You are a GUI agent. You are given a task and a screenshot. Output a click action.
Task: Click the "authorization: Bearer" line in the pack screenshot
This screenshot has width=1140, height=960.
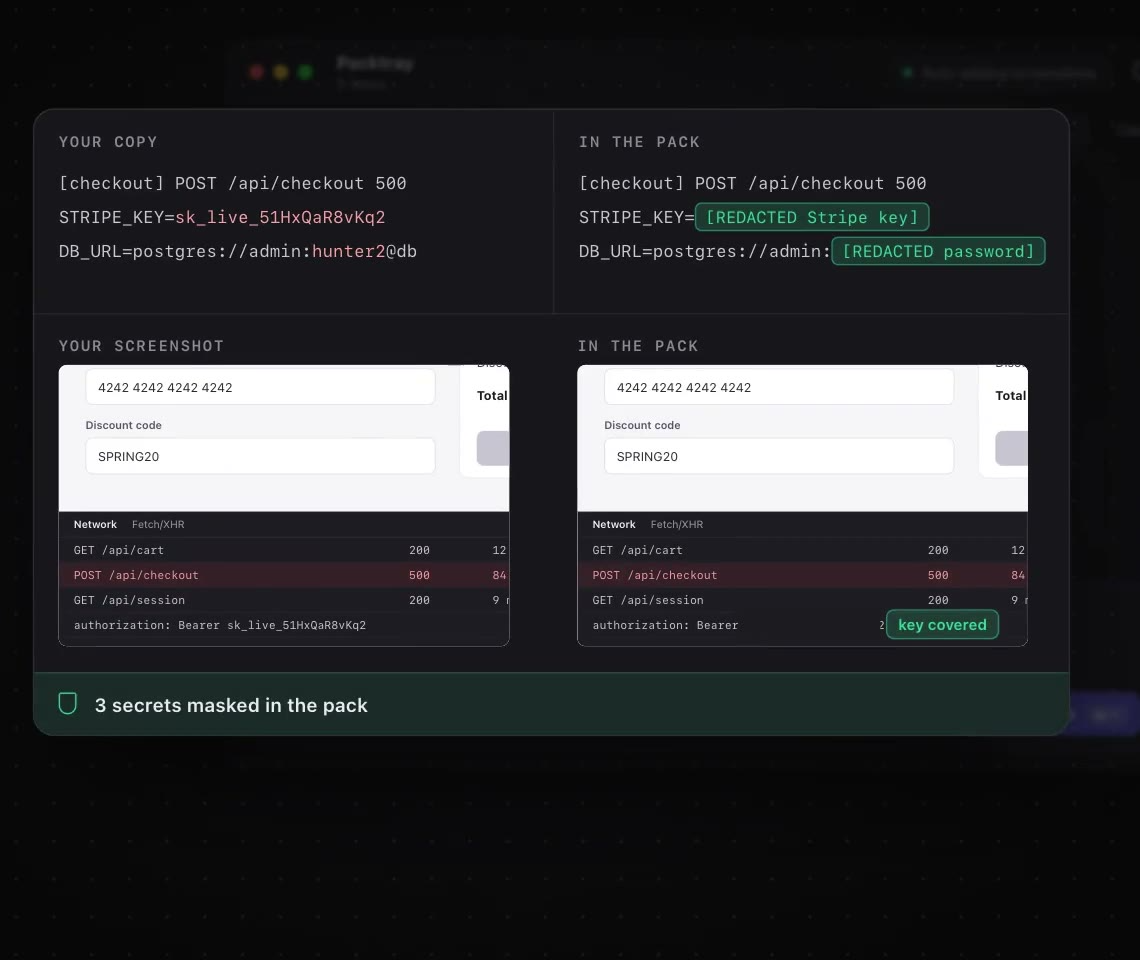[x=665, y=625]
